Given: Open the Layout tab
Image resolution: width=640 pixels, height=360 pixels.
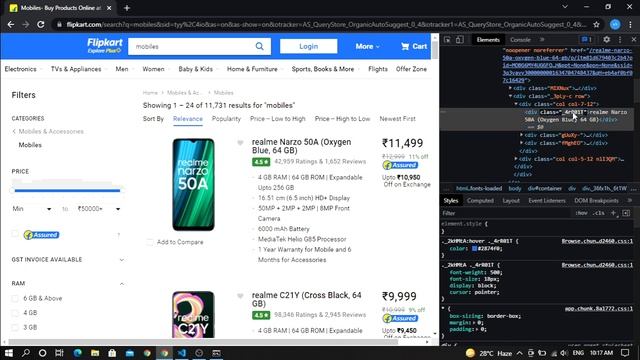Looking at the screenshot, I should click(x=511, y=200).
